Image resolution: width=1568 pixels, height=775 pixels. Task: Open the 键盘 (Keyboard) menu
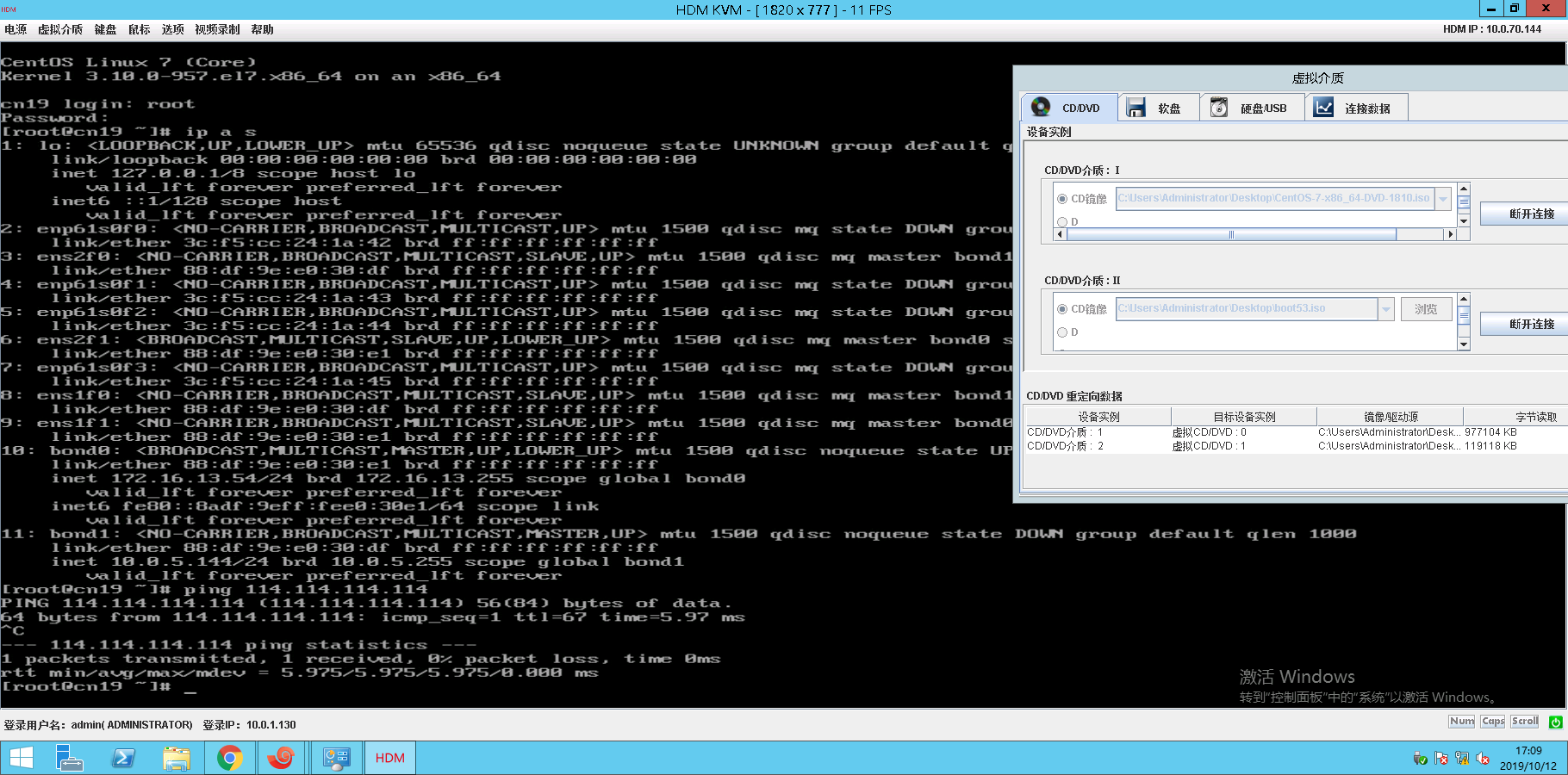point(105,29)
